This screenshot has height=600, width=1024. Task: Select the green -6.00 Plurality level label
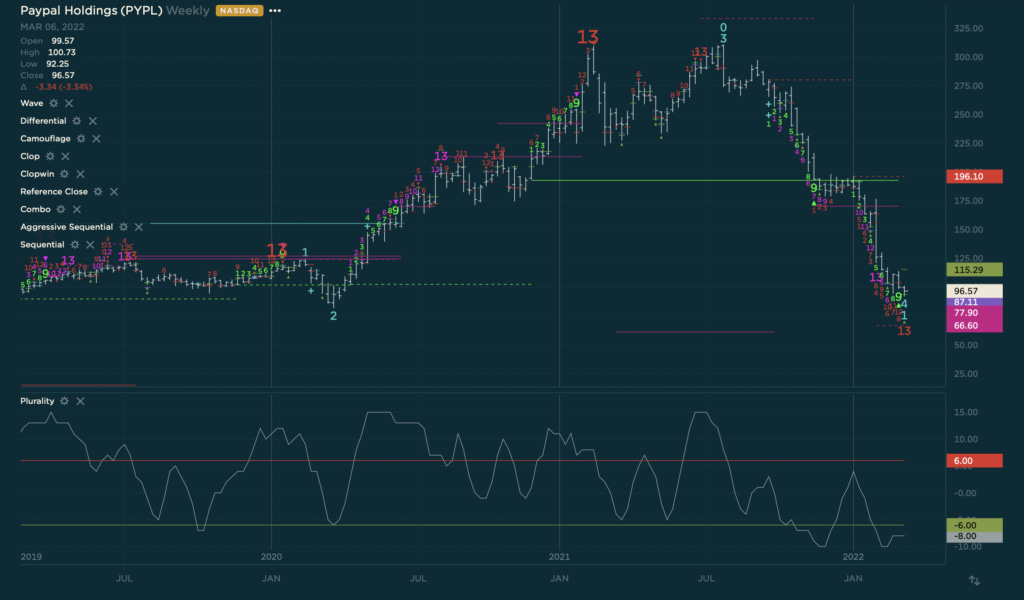(x=974, y=525)
